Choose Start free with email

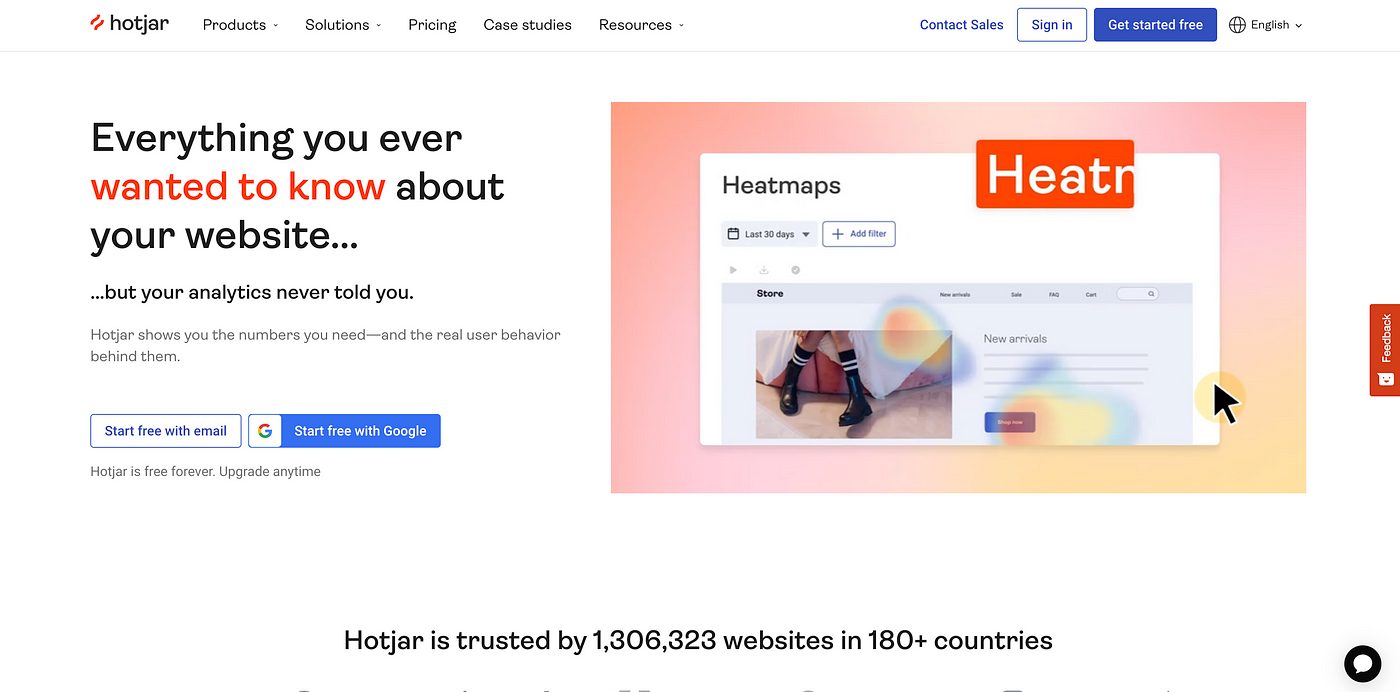click(x=166, y=431)
